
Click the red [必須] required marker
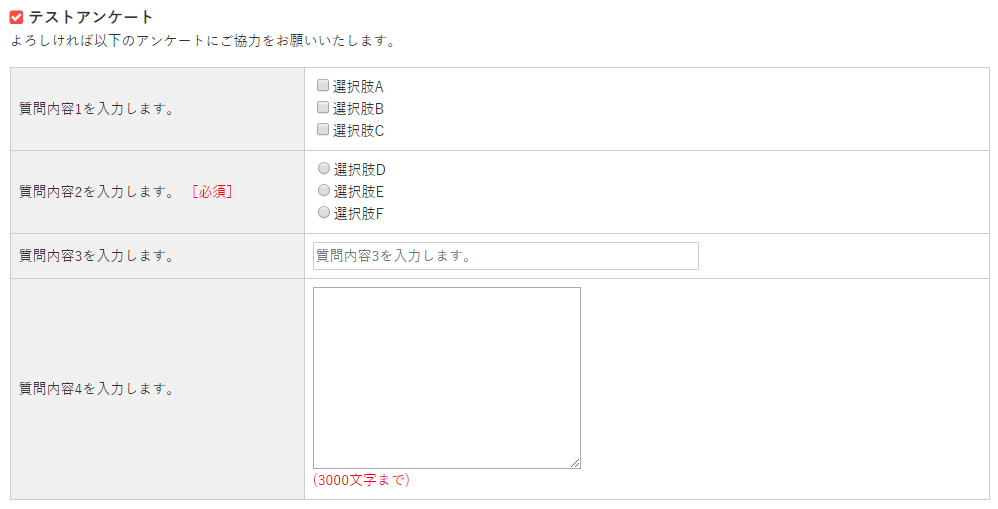pos(213,192)
